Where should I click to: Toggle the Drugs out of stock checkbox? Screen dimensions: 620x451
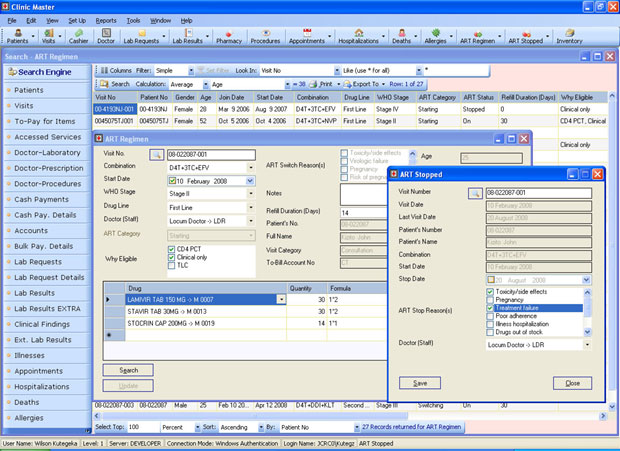490,332
